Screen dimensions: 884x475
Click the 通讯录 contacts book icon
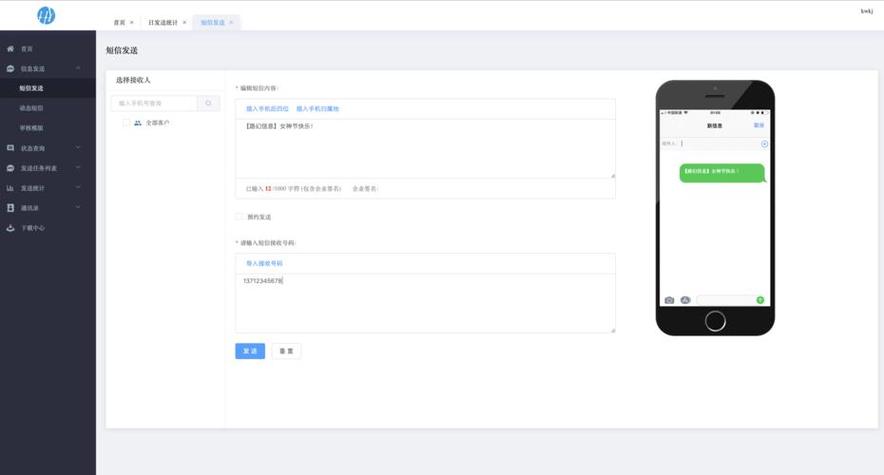click(11, 208)
